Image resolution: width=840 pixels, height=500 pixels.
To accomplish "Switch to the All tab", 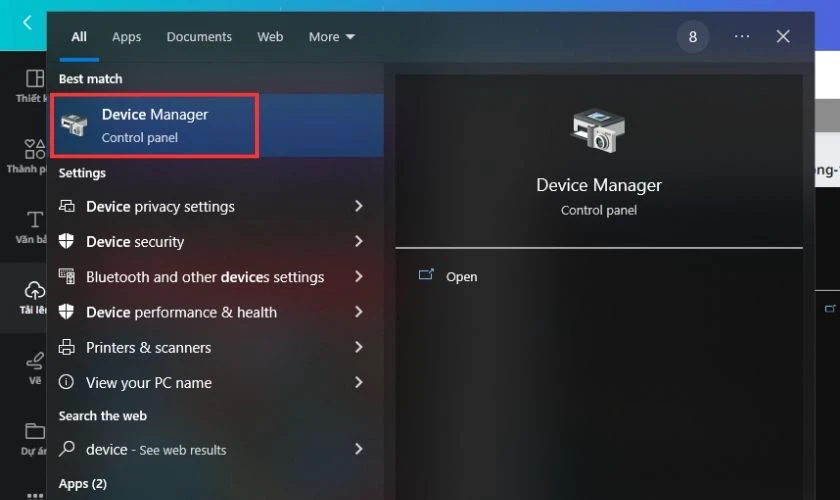I will point(79,36).
